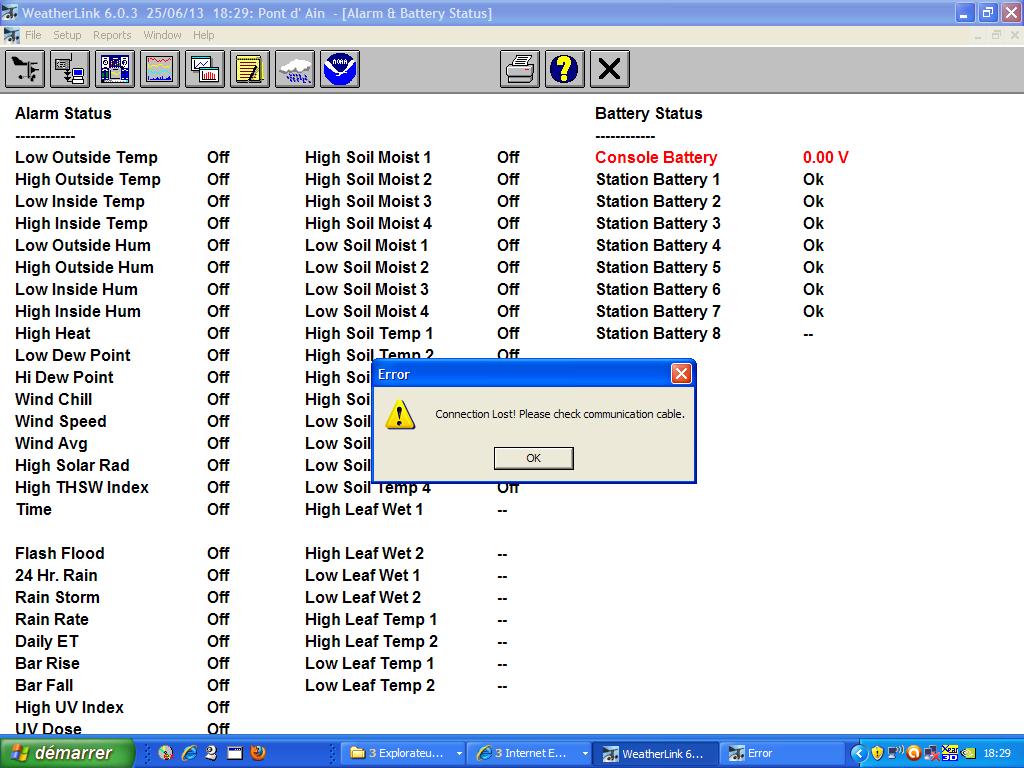The image size is (1024, 768).
Task: Click the High Leaf Wet 1 label
Action: point(364,510)
